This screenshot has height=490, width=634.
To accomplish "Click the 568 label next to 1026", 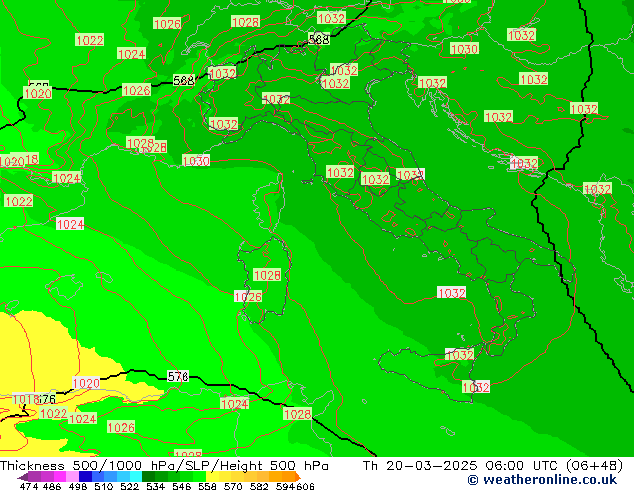I will pyautogui.click(x=184, y=80).
